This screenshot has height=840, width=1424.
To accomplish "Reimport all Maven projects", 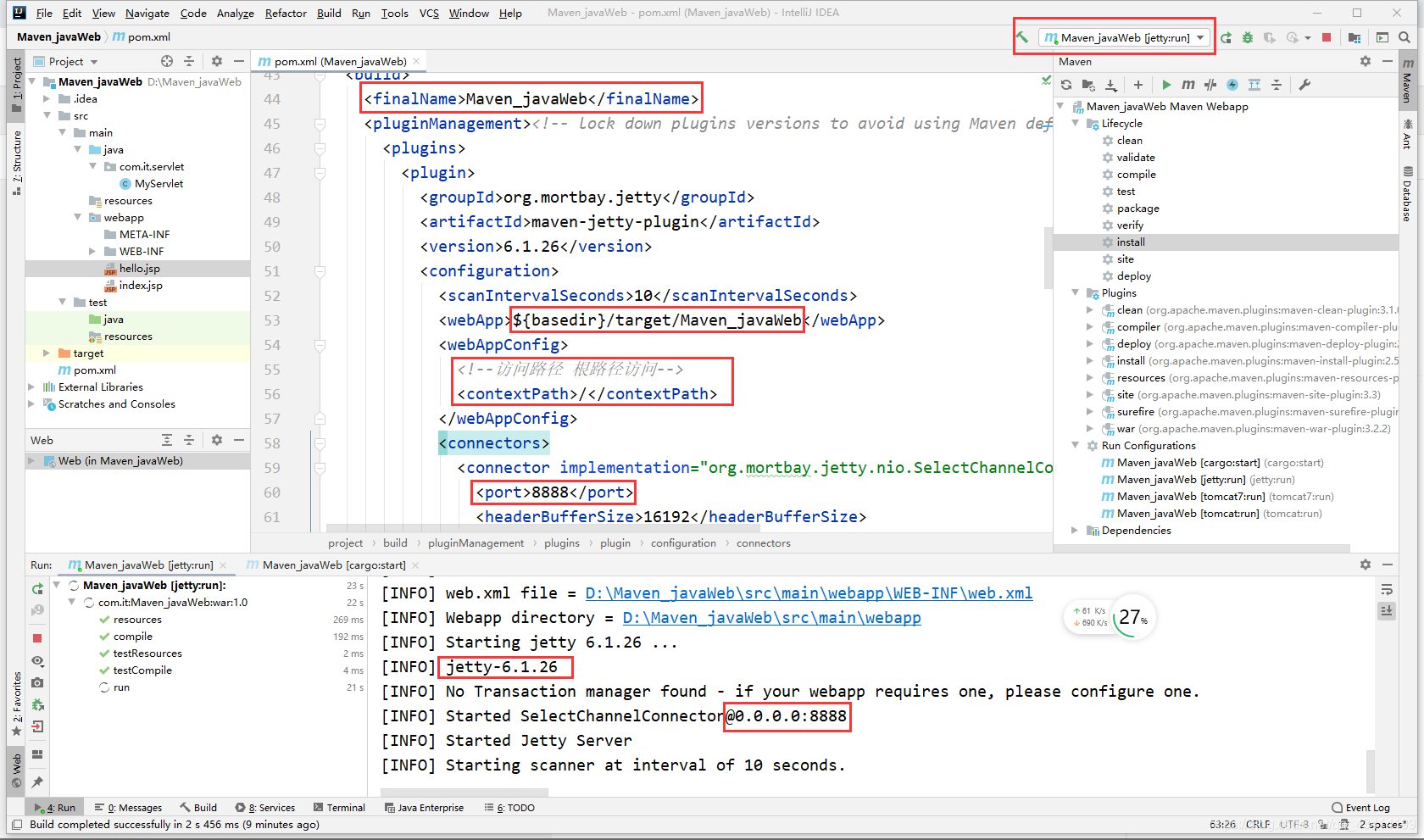I will (1066, 85).
